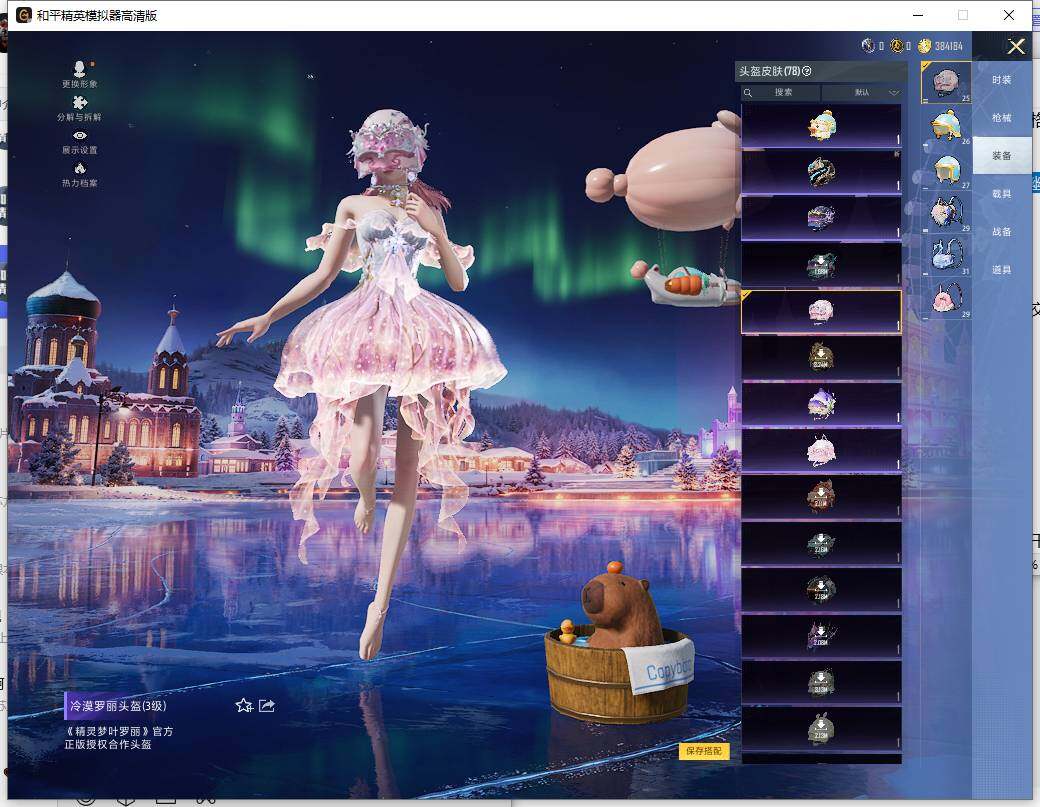
Task: Click the gold coin balance 384184
Action: [x=948, y=46]
